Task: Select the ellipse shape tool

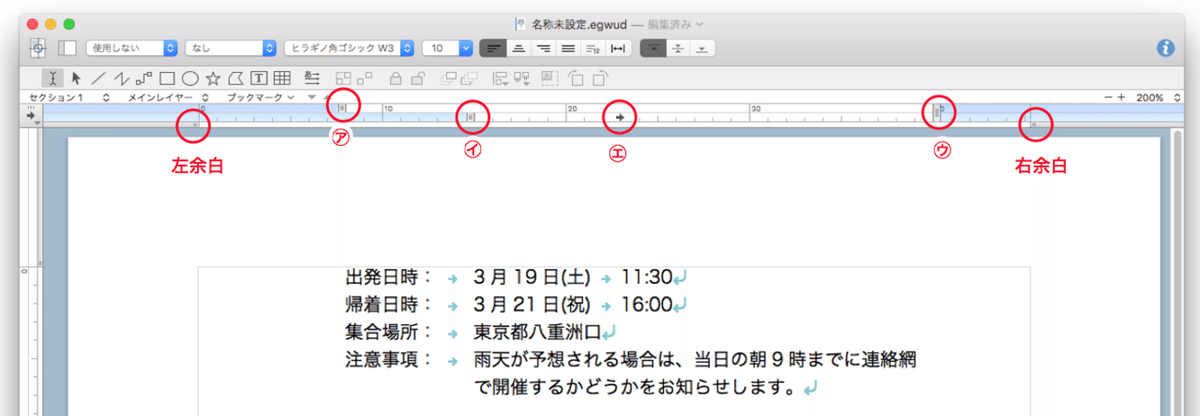Action: (190, 77)
